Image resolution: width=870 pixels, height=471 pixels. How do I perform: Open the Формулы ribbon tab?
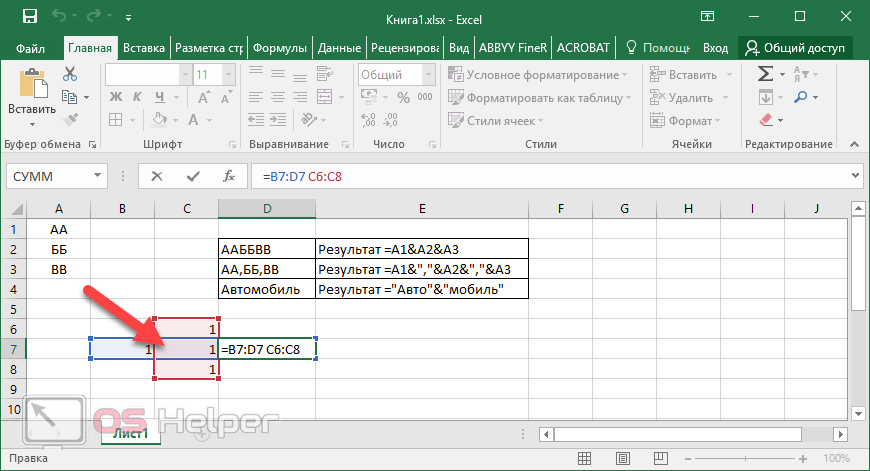280,48
